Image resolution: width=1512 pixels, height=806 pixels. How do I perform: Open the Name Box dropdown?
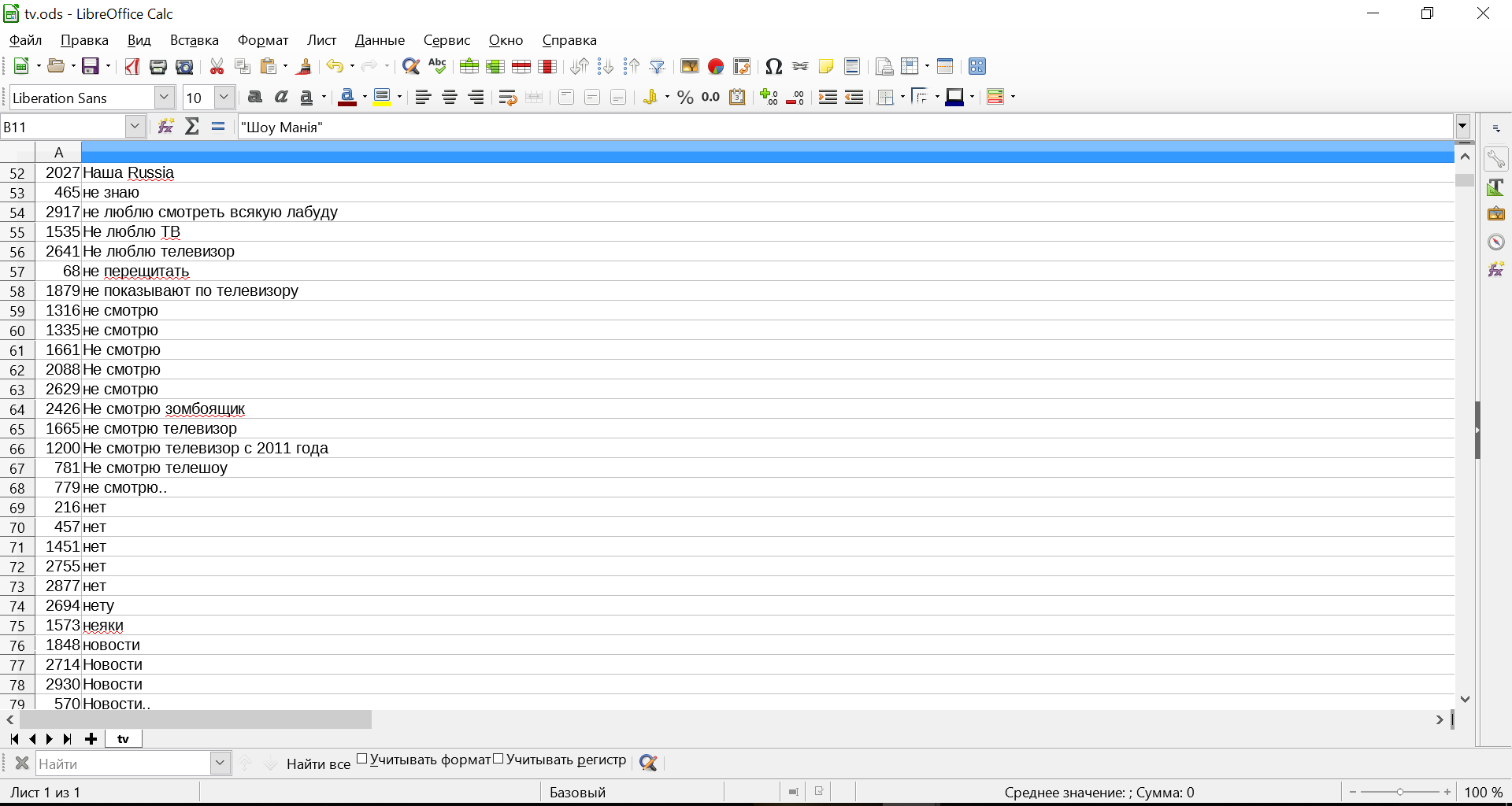pos(135,127)
